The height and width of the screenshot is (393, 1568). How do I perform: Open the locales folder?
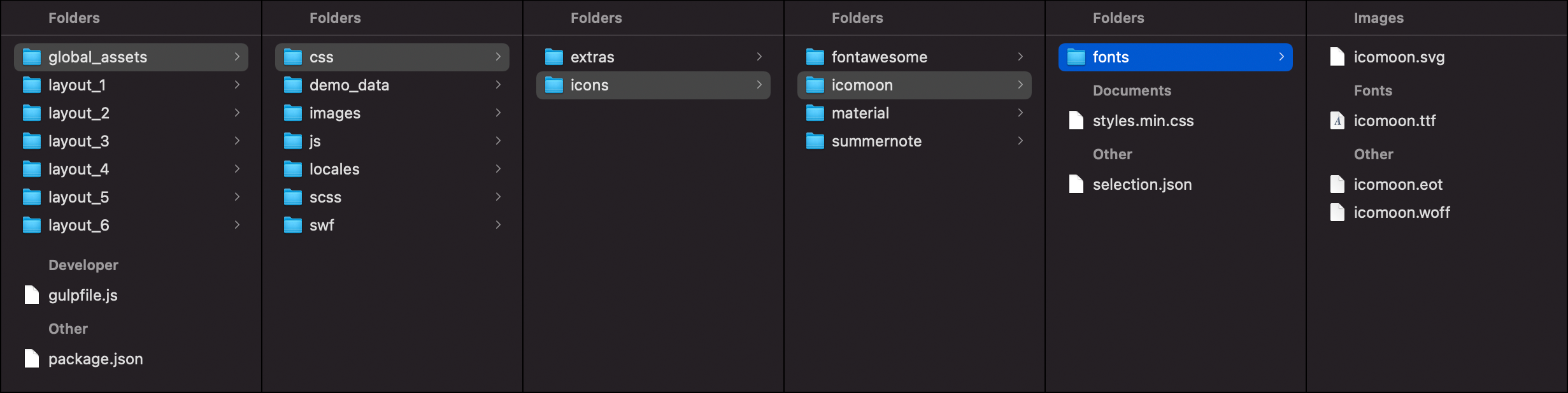[392, 169]
